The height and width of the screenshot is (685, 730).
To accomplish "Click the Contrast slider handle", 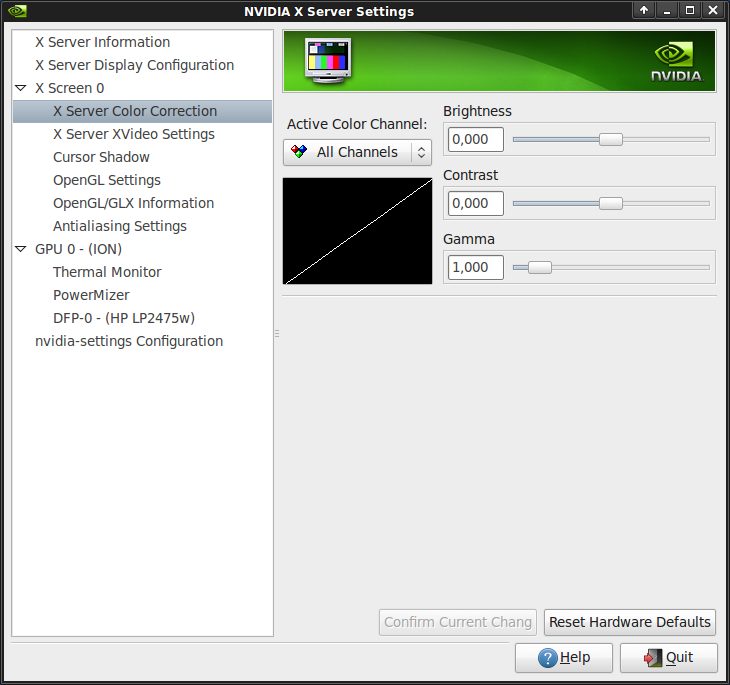I will 611,203.
